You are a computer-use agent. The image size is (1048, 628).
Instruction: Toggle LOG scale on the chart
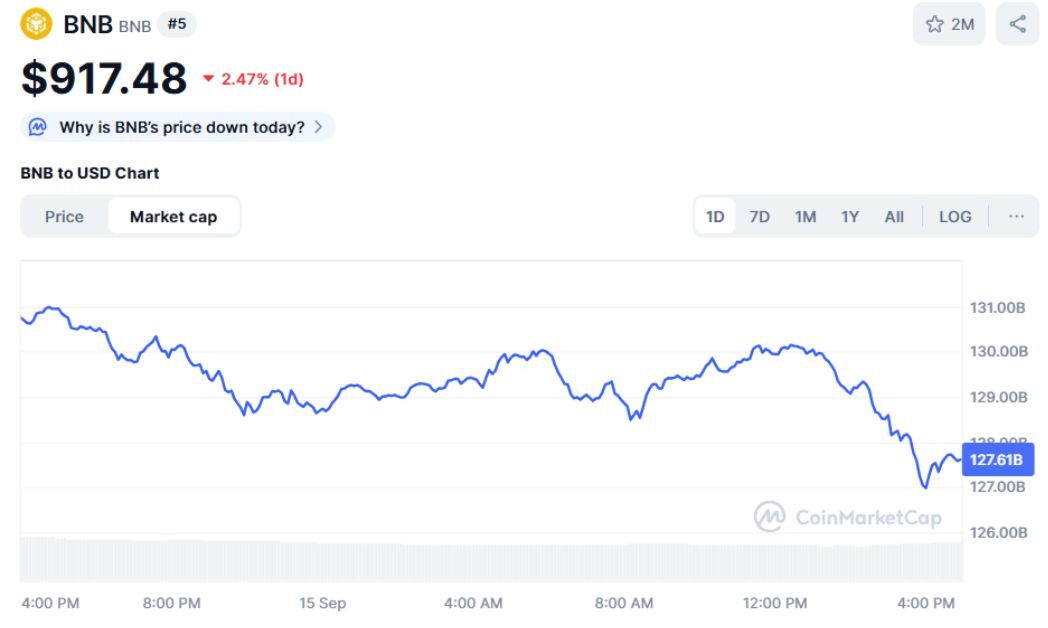pos(954,216)
